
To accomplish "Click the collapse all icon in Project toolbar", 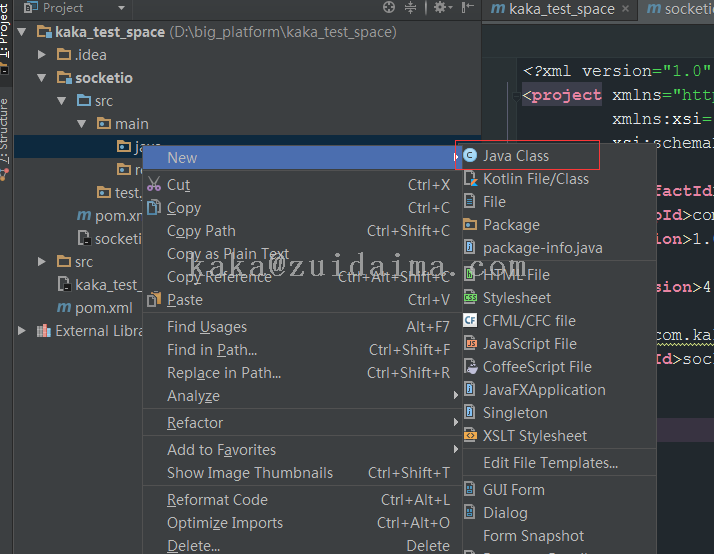I will [410, 7].
